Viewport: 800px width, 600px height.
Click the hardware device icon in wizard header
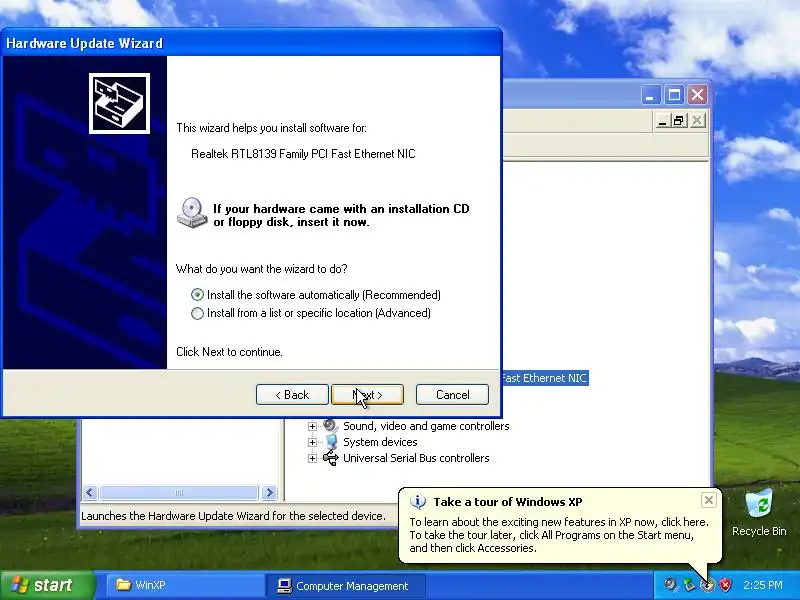[119, 104]
